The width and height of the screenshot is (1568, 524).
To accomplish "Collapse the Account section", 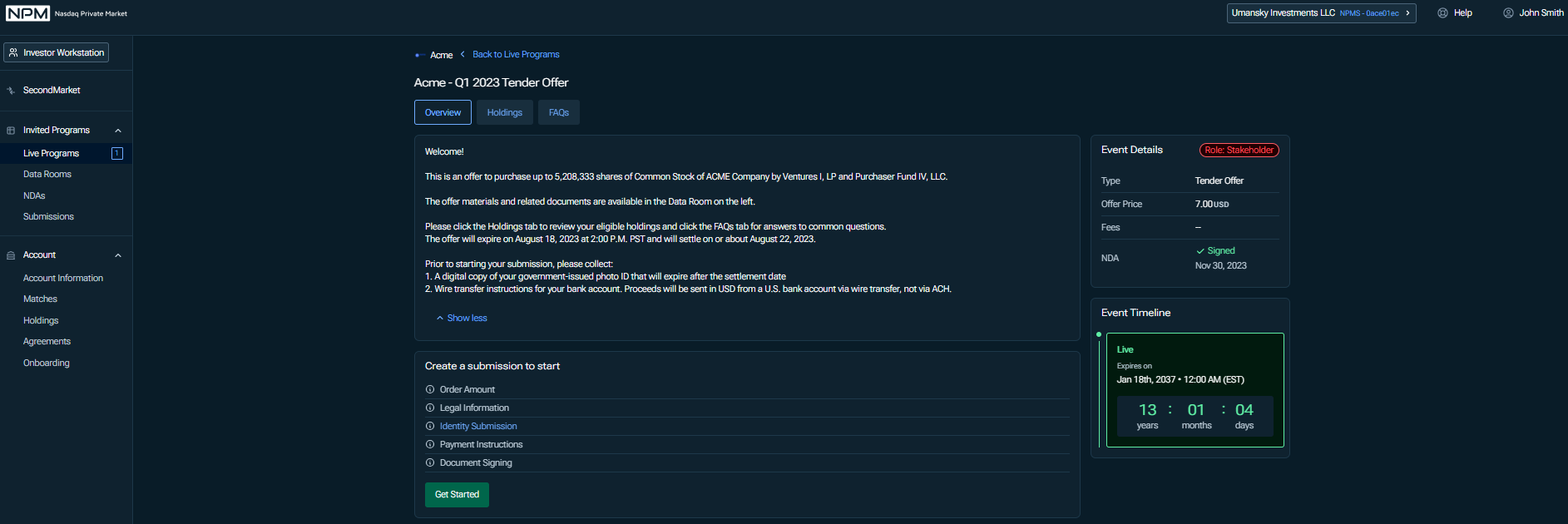I will (x=118, y=255).
